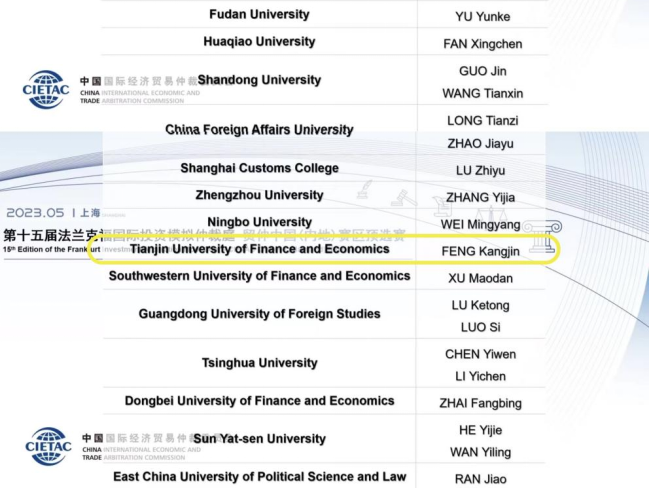Click the 'Tsinghua University' cell
649x488 pixels.
[260, 363]
